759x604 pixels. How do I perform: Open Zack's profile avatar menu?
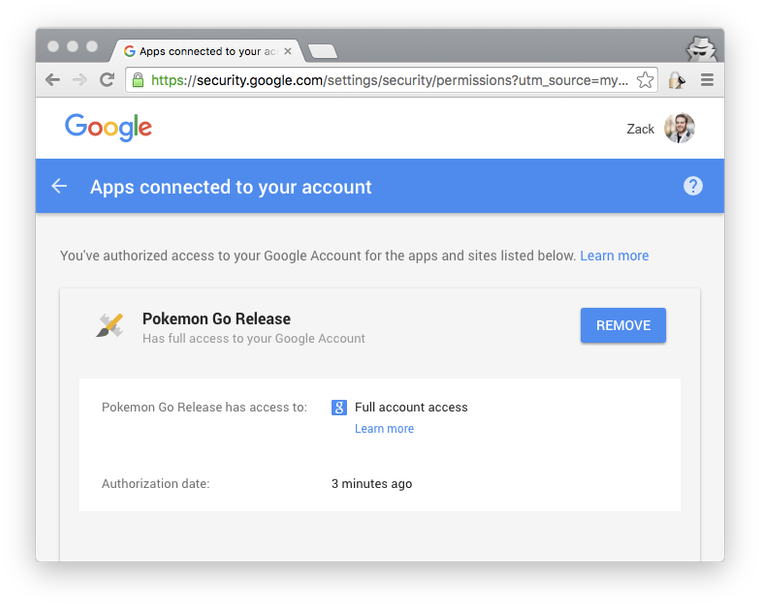pos(679,128)
